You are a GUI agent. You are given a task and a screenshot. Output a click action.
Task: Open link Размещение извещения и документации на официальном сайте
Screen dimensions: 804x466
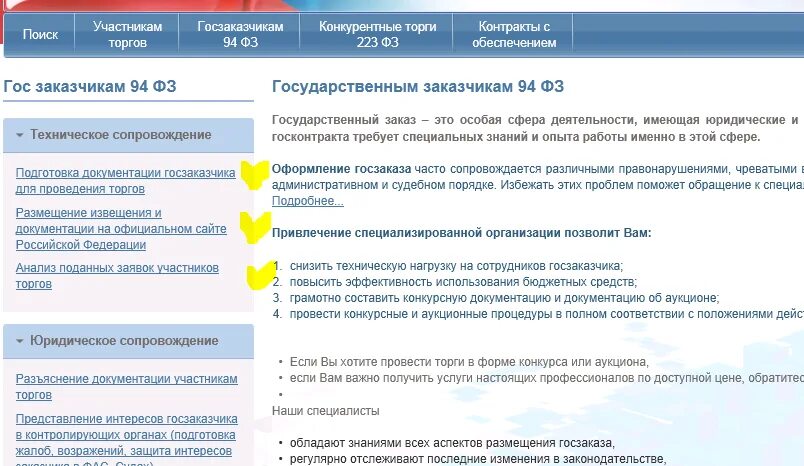121,229
